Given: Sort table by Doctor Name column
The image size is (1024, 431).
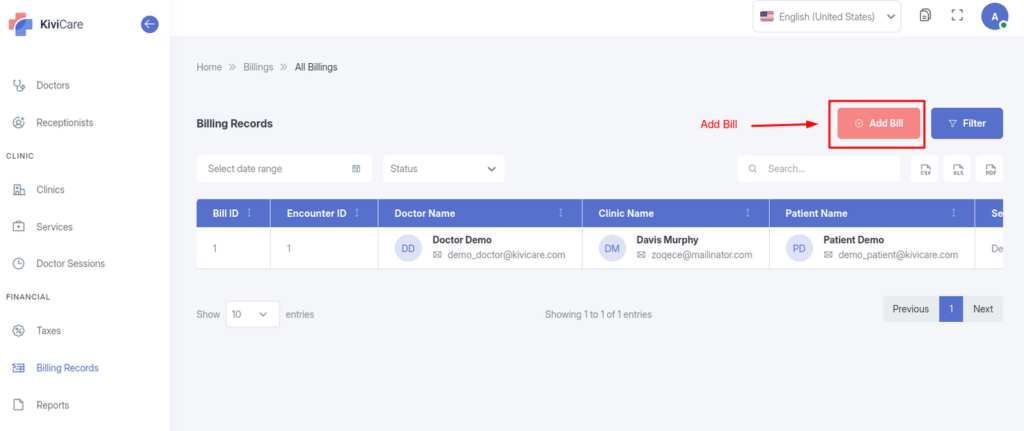Looking at the screenshot, I should coord(560,213).
